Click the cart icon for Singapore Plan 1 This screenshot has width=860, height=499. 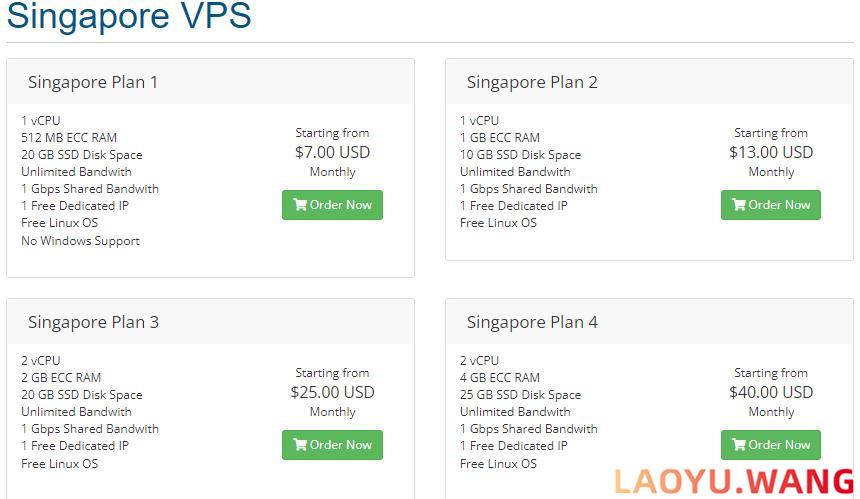[x=300, y=205]
